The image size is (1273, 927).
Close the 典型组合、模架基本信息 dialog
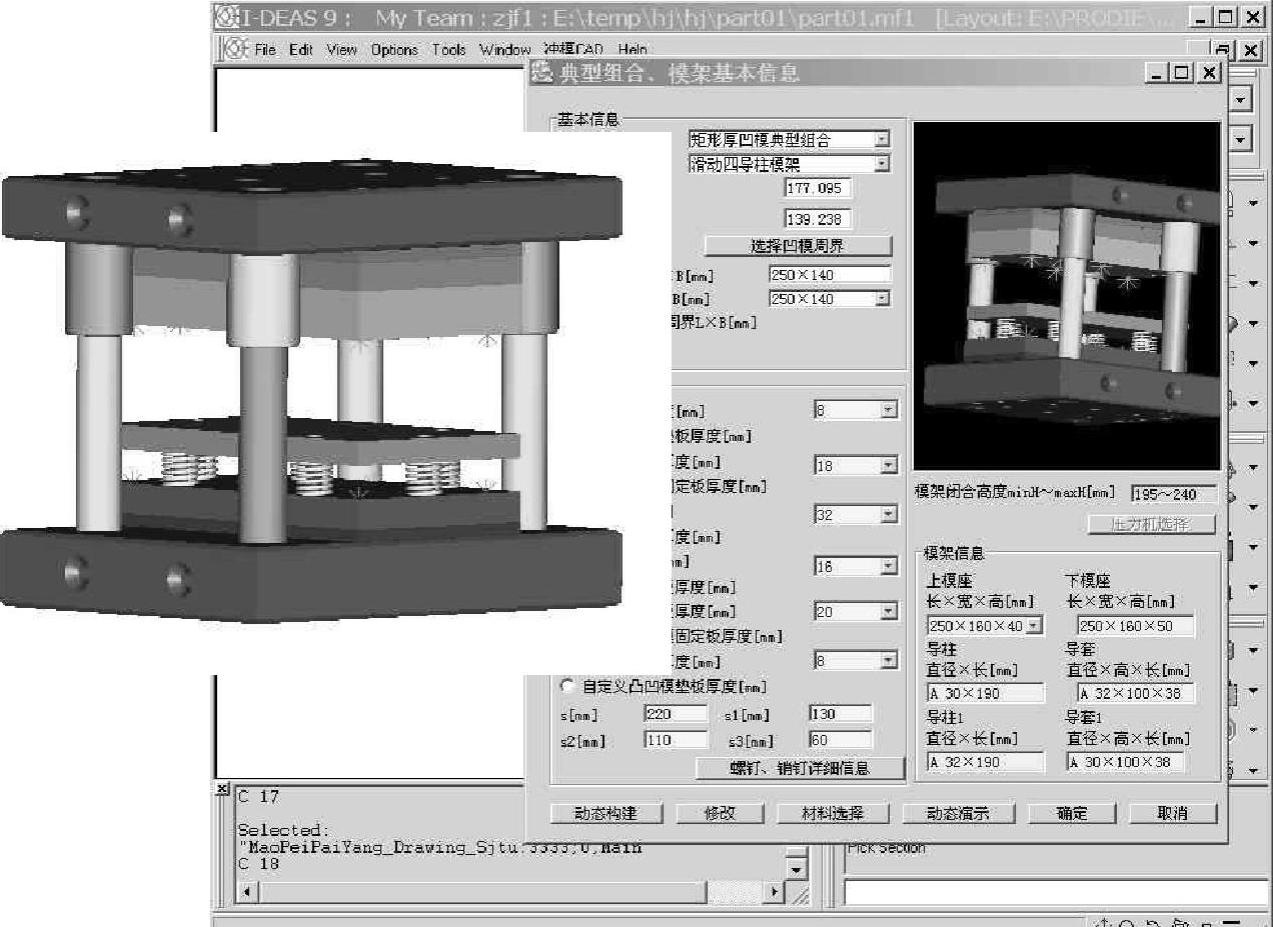tap(1210, 74)
